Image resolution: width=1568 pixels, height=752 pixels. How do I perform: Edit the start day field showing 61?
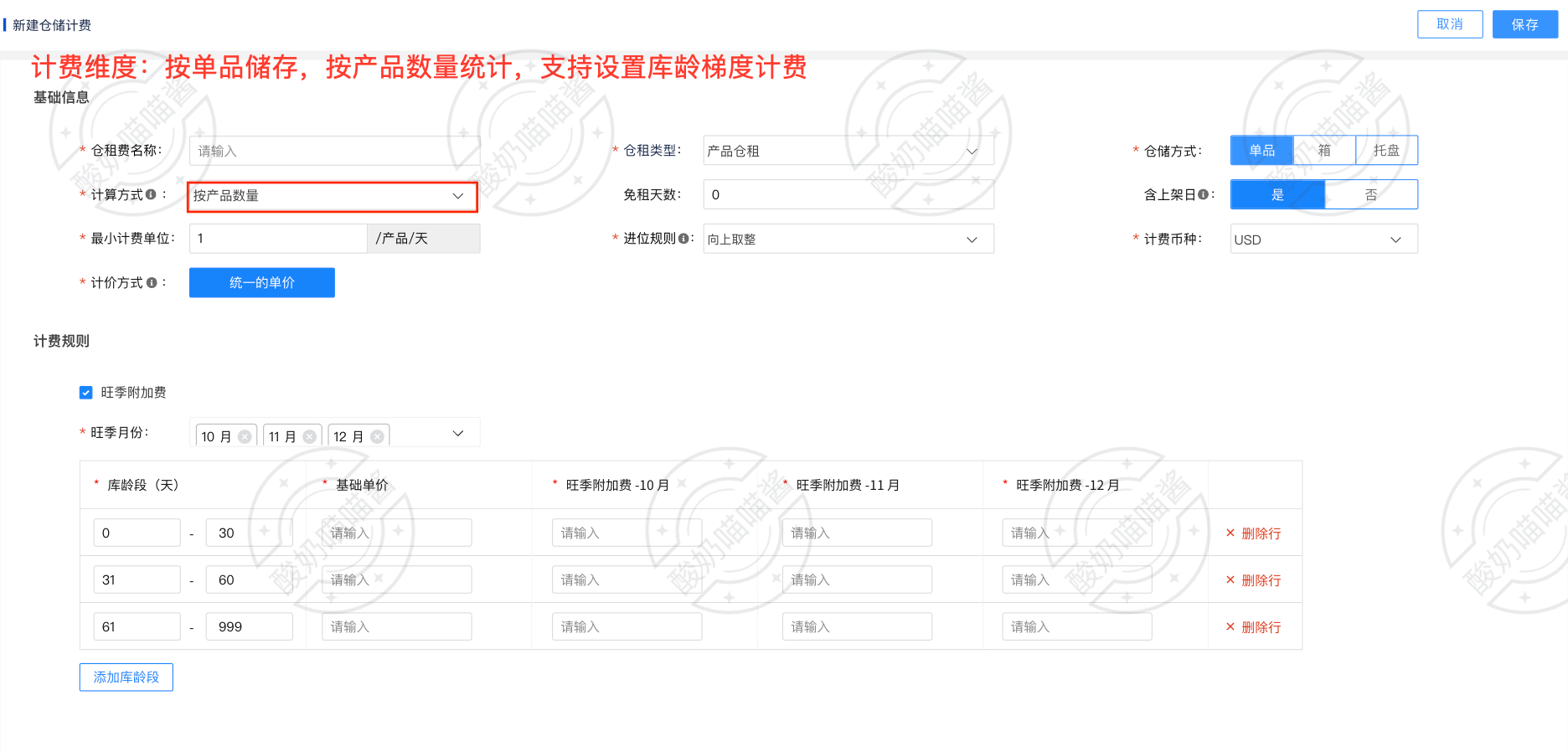137,626
